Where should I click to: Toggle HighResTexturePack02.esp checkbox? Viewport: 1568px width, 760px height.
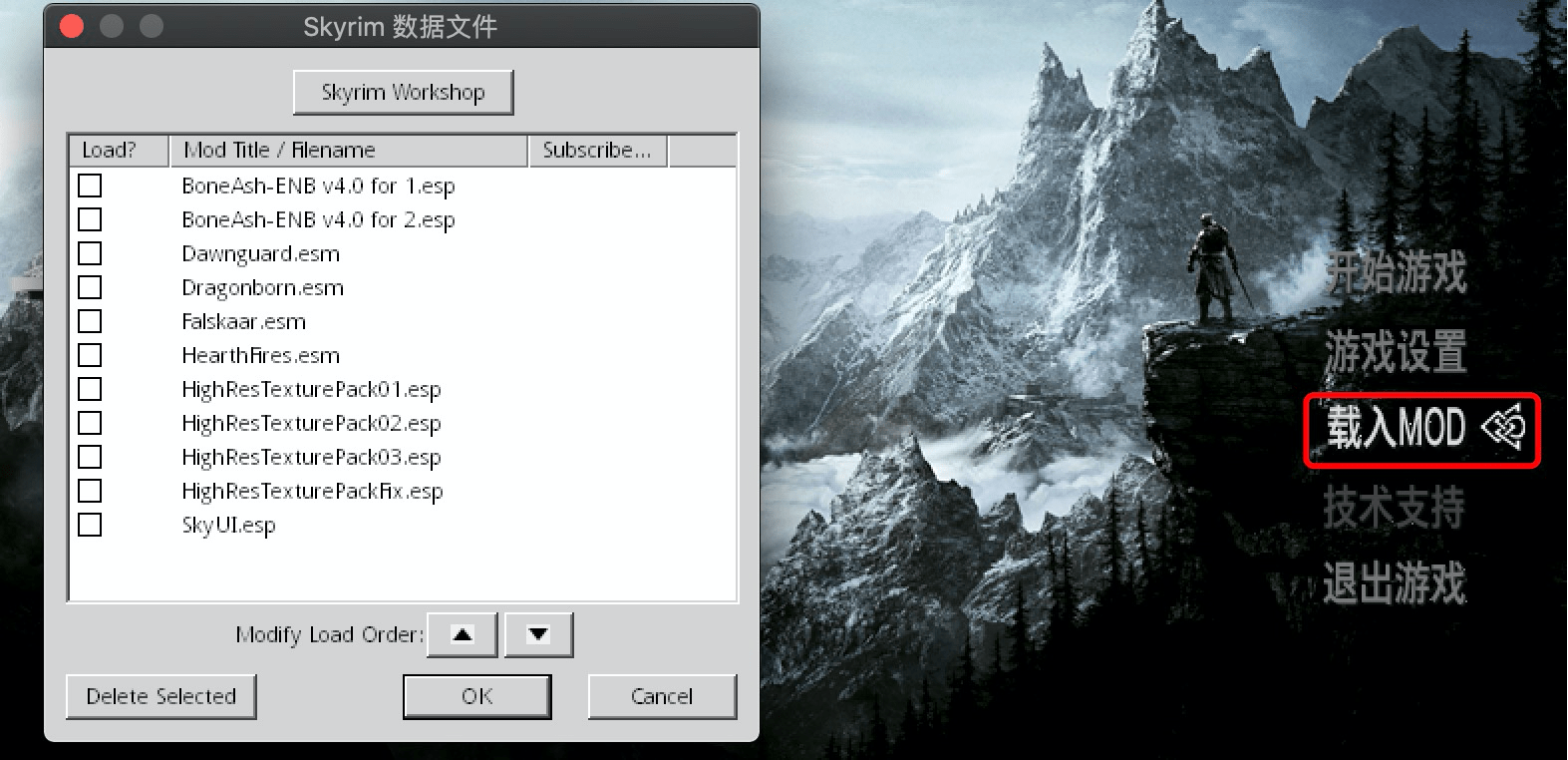pos(90,423)
